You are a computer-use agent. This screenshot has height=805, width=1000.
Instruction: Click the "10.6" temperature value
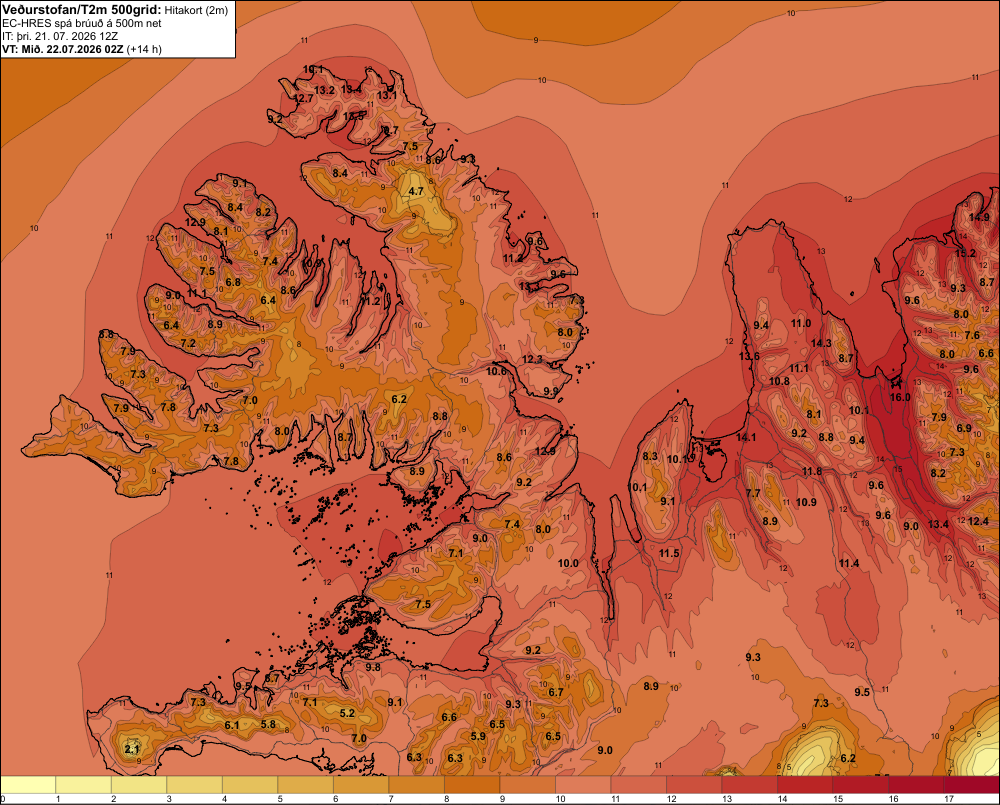click(x=496, y=371)
